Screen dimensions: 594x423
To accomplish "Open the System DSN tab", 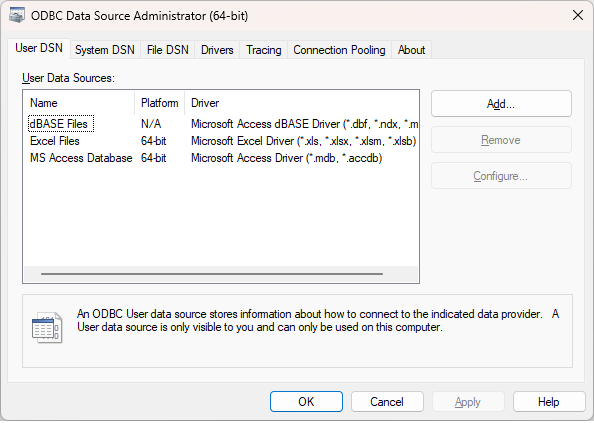I will (105, 50).
